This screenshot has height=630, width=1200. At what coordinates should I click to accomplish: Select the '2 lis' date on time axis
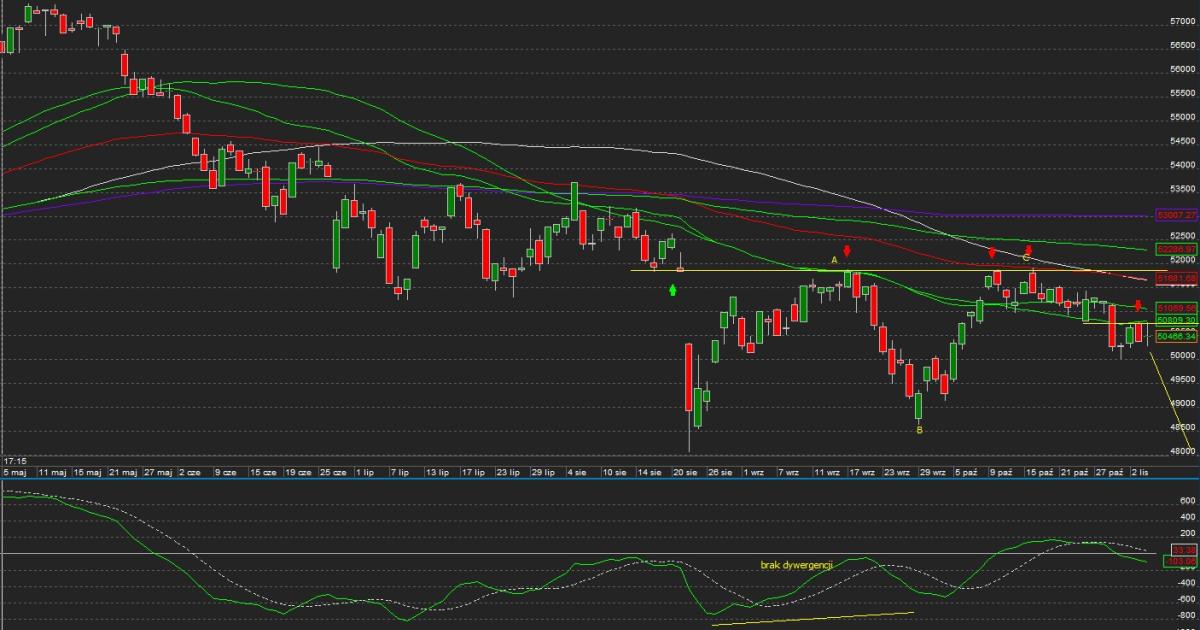pos(1141,471)
